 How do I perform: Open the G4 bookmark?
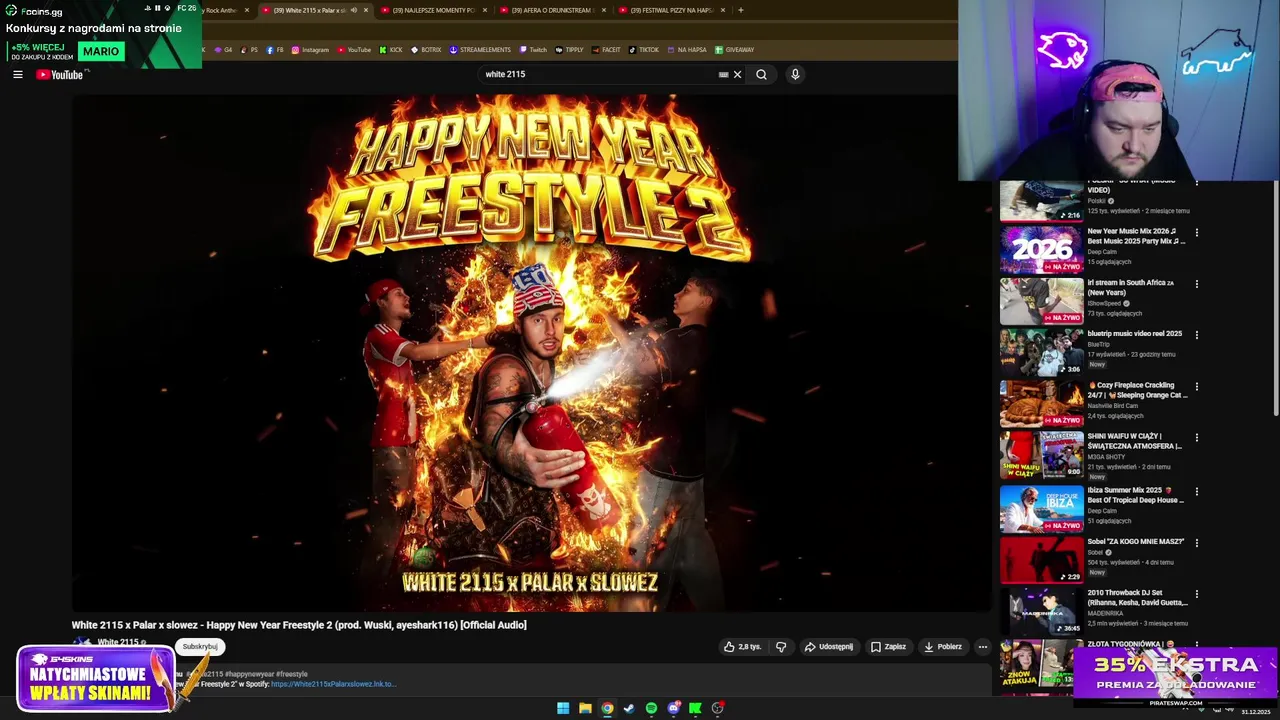tap(223, 49)
